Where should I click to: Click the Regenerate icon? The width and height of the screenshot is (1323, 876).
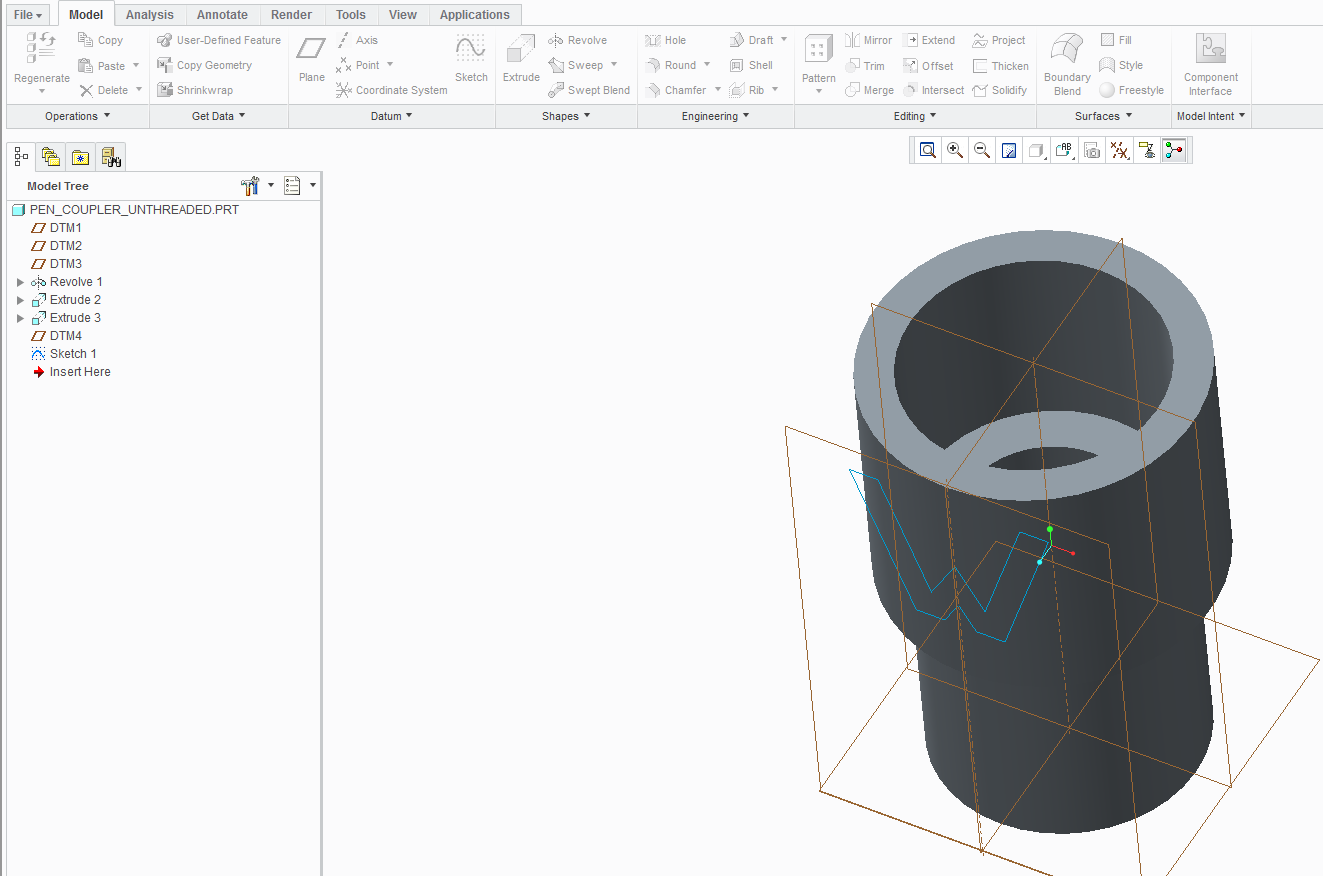[x=41, y=49]
